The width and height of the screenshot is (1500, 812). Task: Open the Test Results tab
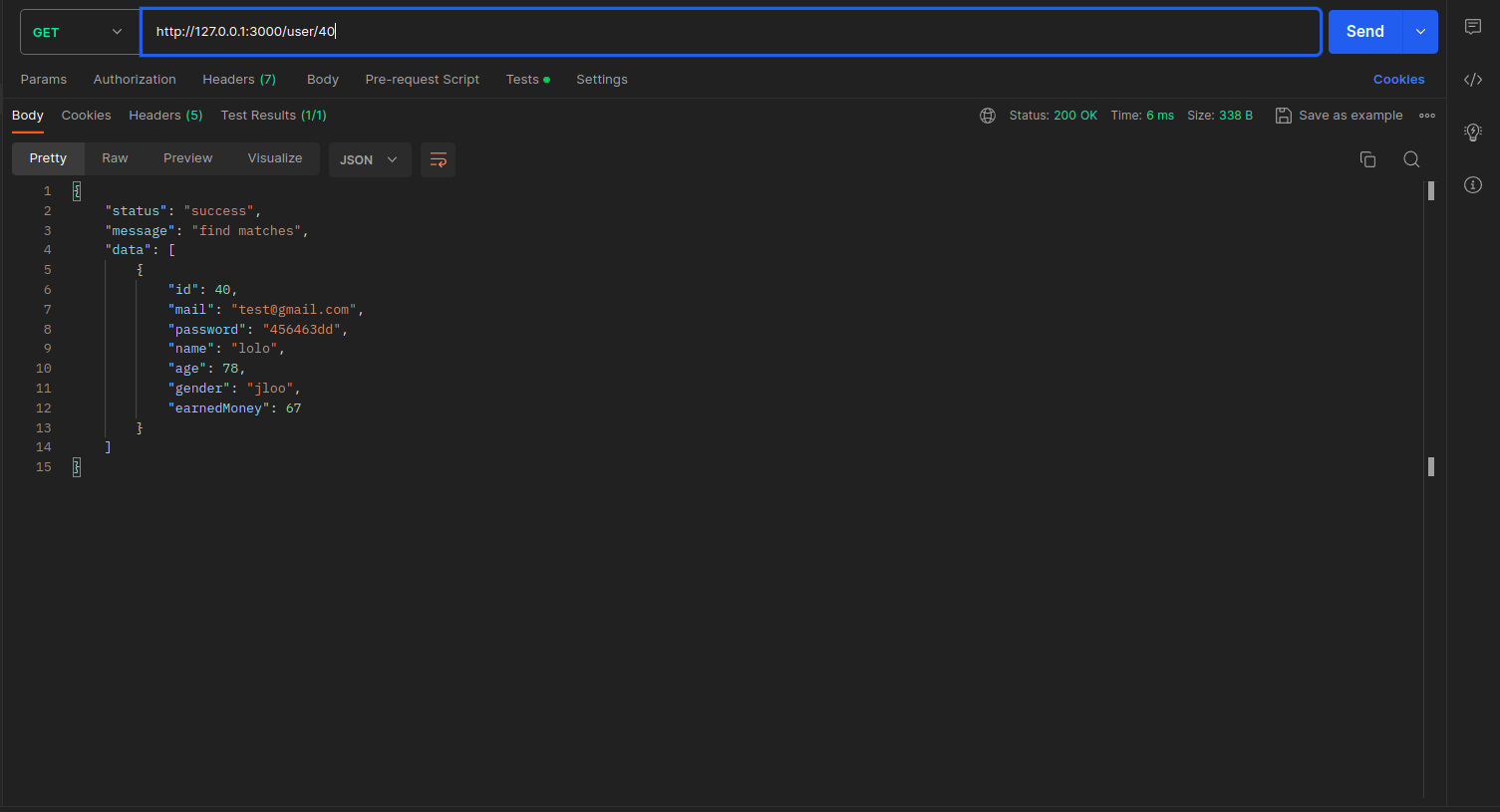273,116
